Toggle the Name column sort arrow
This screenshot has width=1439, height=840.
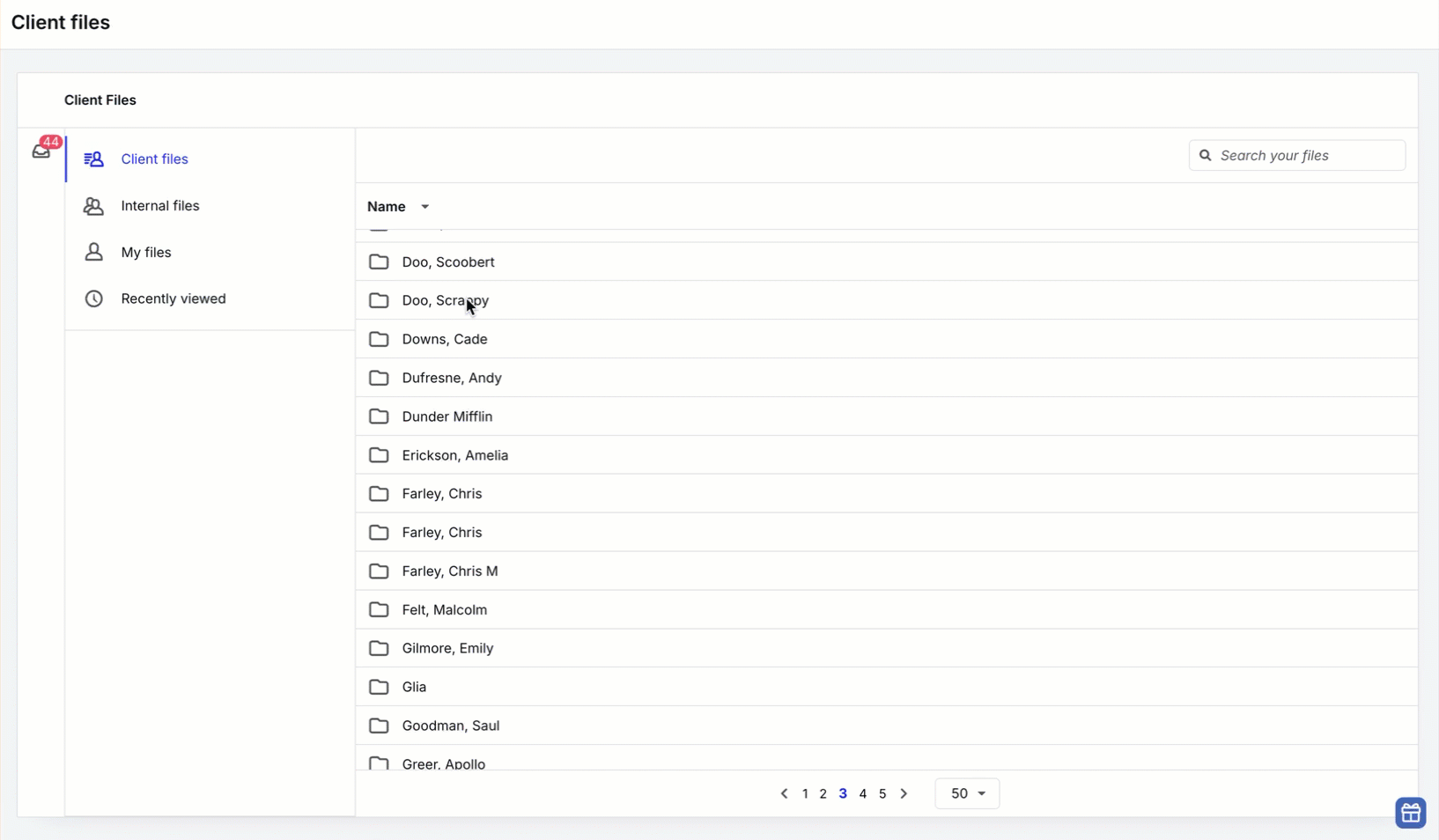(424, 207)
